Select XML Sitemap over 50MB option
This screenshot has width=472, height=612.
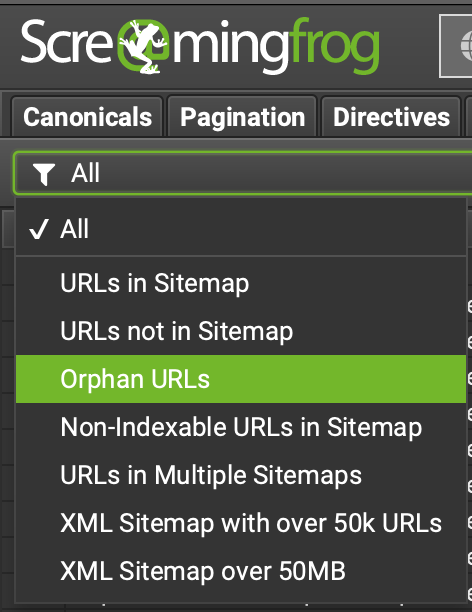click(x=241, y=571)
